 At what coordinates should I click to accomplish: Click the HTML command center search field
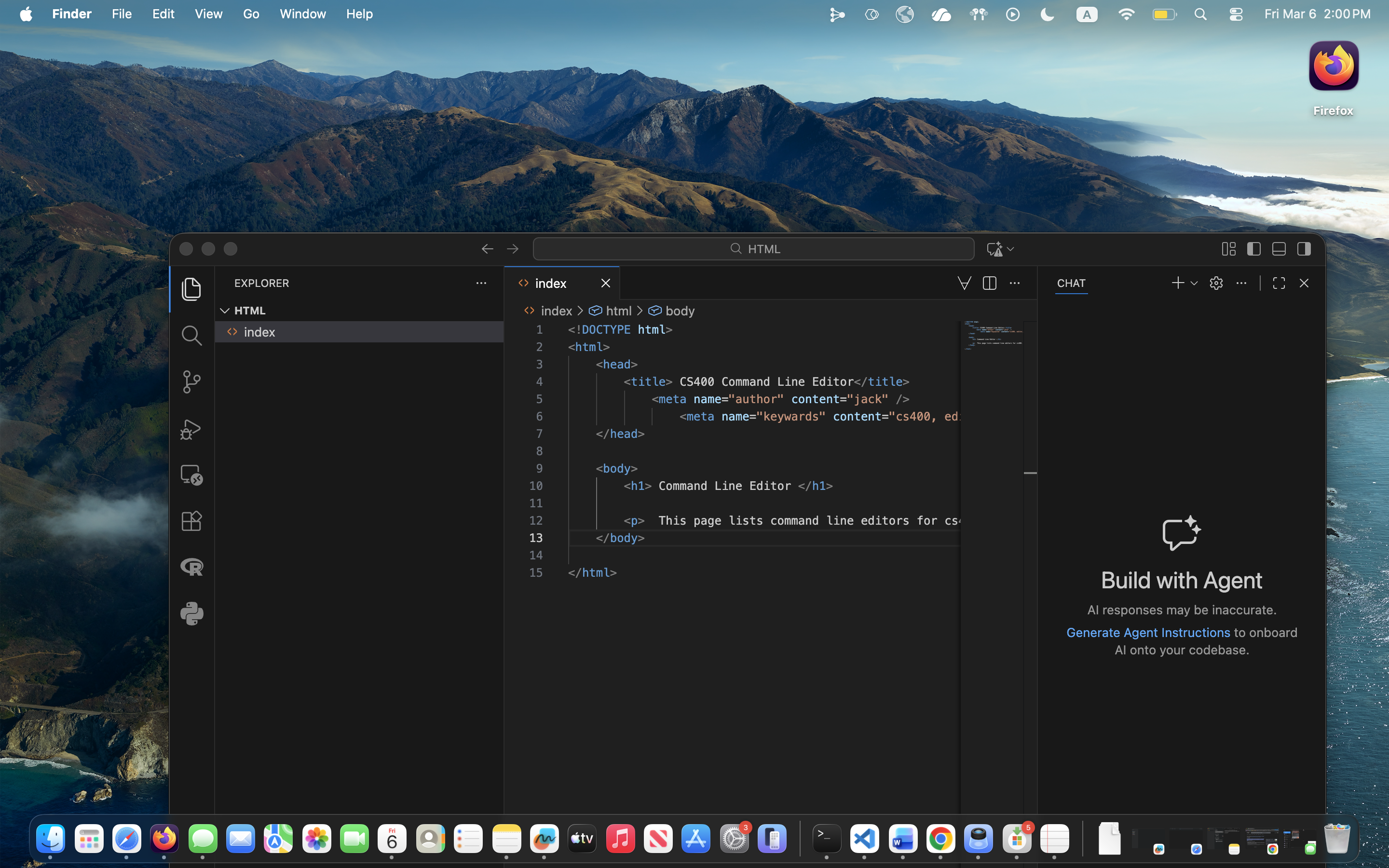coord(753,248)
